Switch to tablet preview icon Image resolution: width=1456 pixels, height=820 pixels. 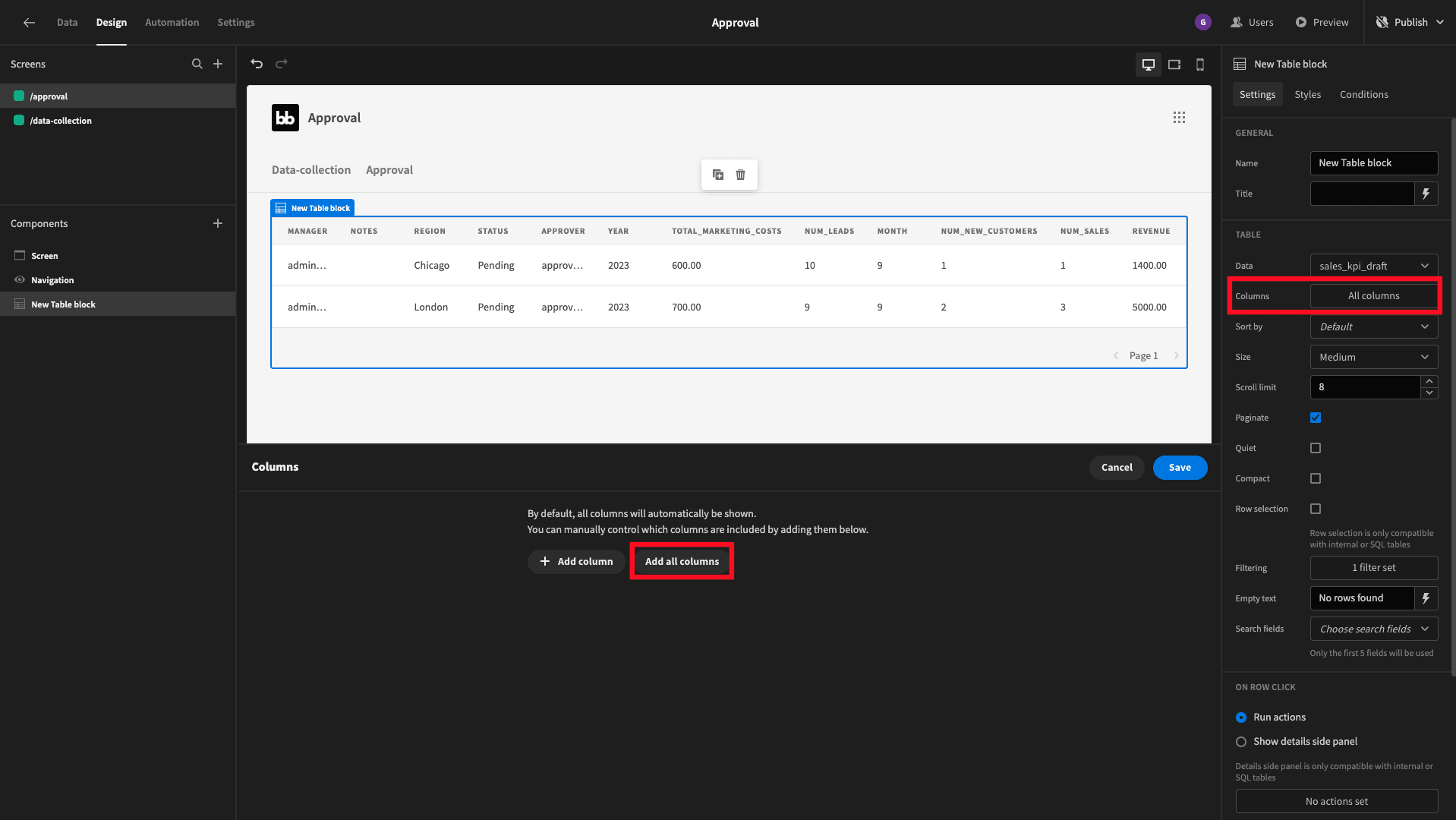[x=1174, y=65]
